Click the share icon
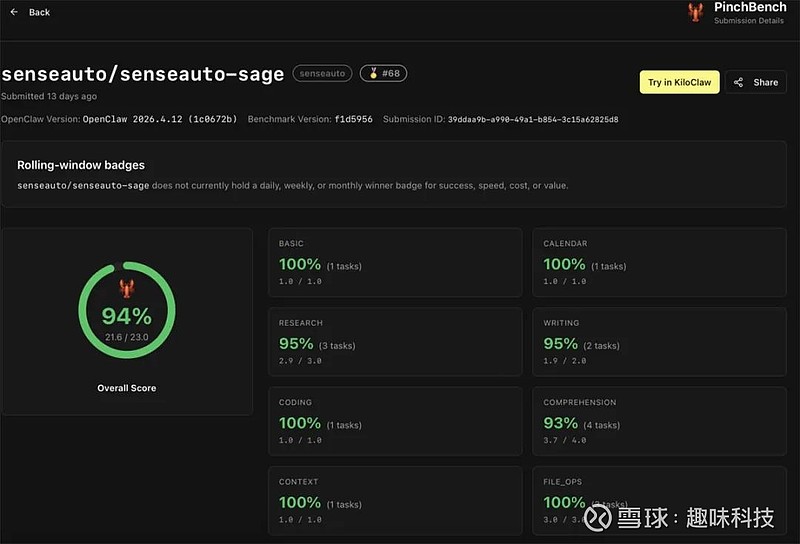The image size is (800, 544). [x=738, y=82]
